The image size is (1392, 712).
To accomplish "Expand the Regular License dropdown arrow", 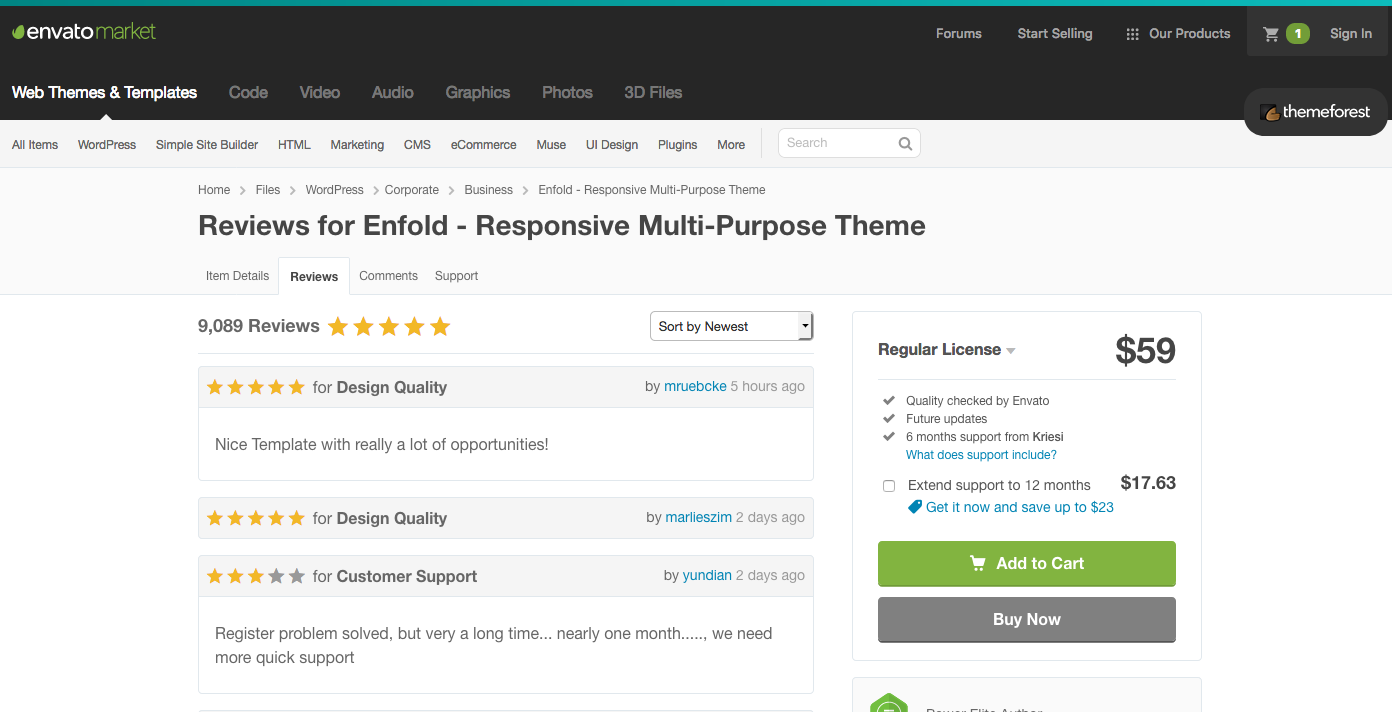I will [x=1011, y=351].
